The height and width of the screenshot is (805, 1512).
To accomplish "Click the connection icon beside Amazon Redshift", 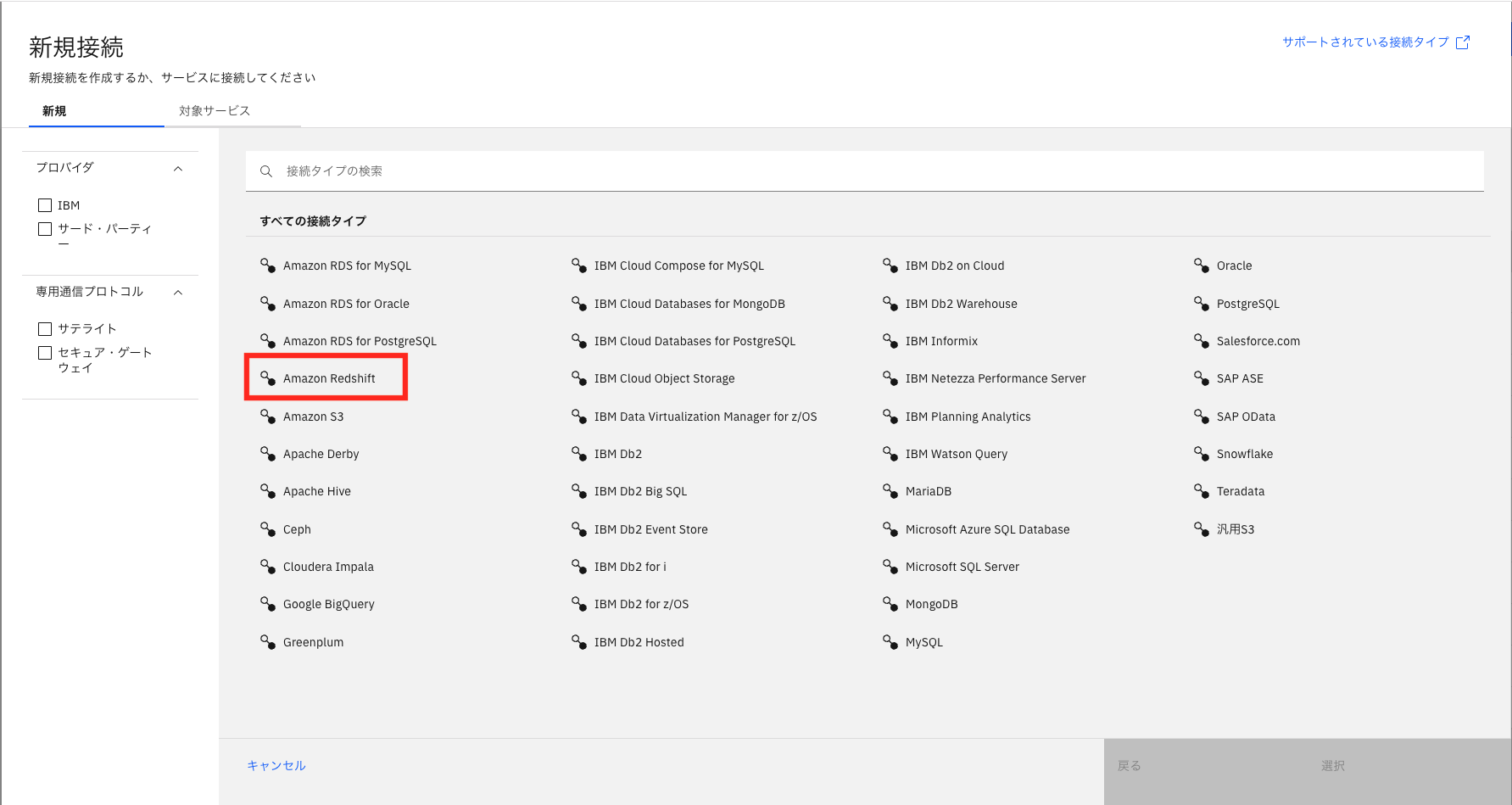I will point(268,378).
